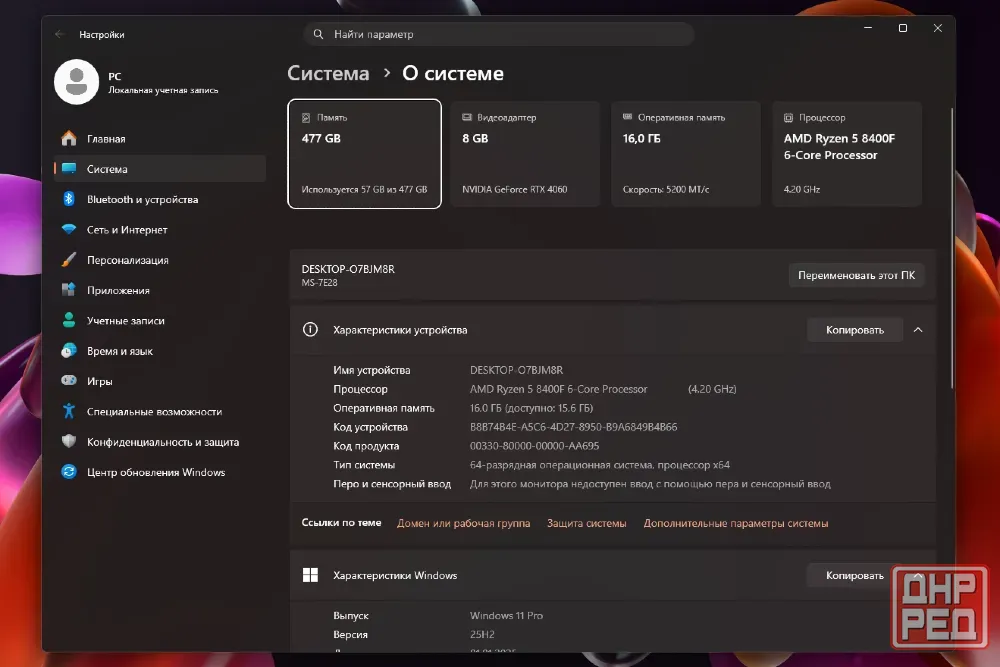
Task: Click the Персонализация brush icon
Action: point(69,260)
